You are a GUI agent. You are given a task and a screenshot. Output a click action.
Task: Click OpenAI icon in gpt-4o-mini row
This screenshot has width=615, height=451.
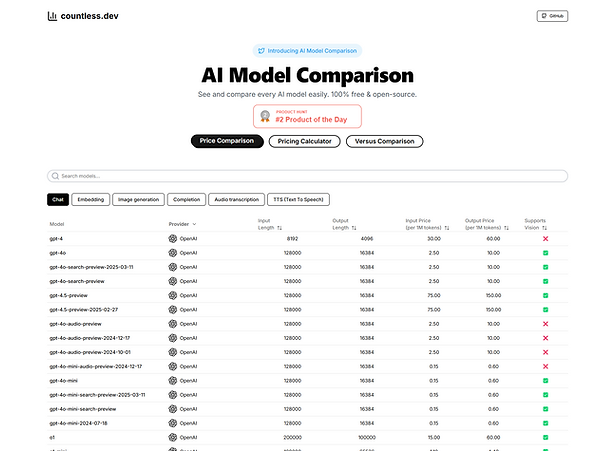click(x=173, y=381)
